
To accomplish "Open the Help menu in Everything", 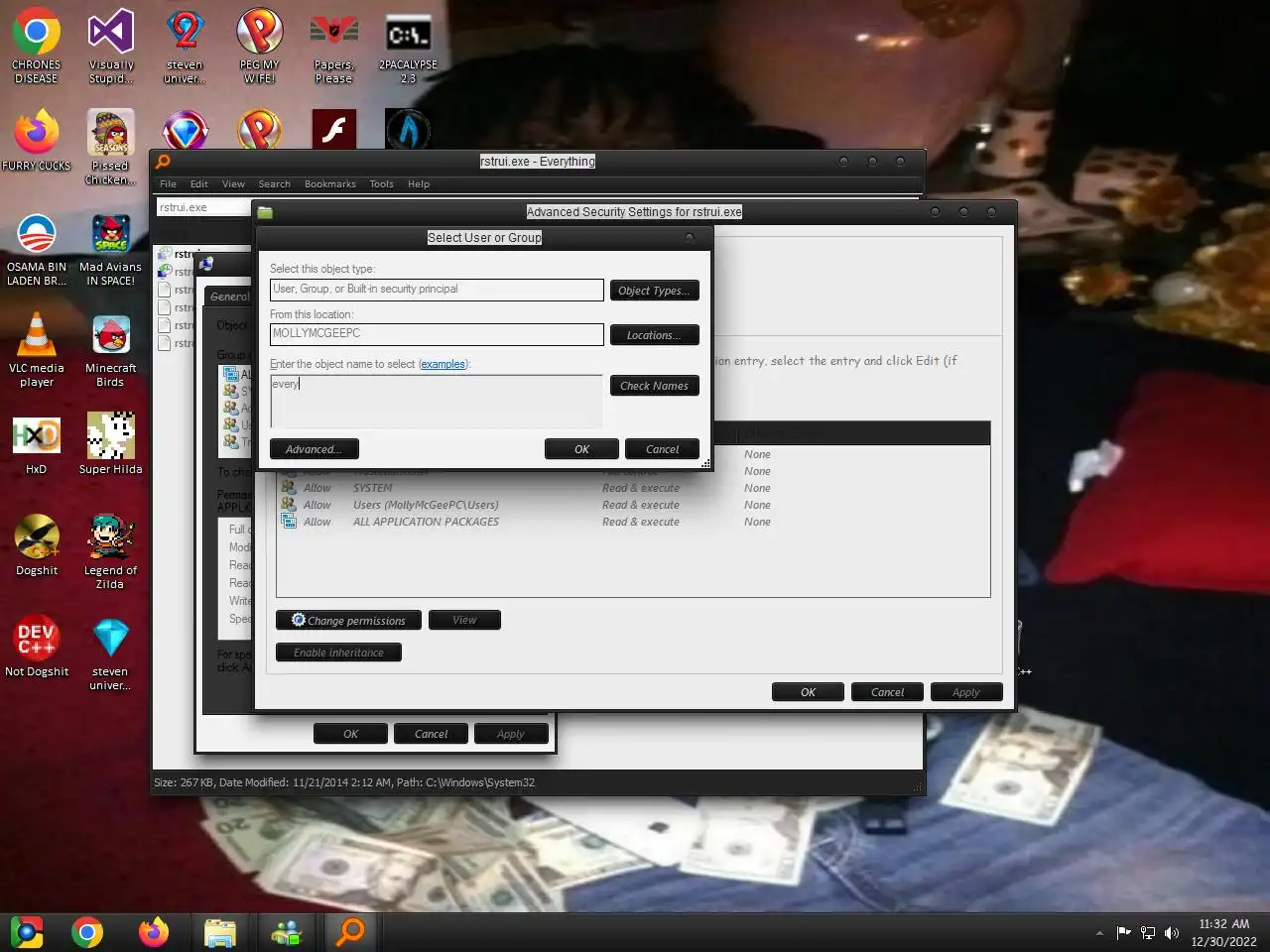I will click(x=419, y=184).
